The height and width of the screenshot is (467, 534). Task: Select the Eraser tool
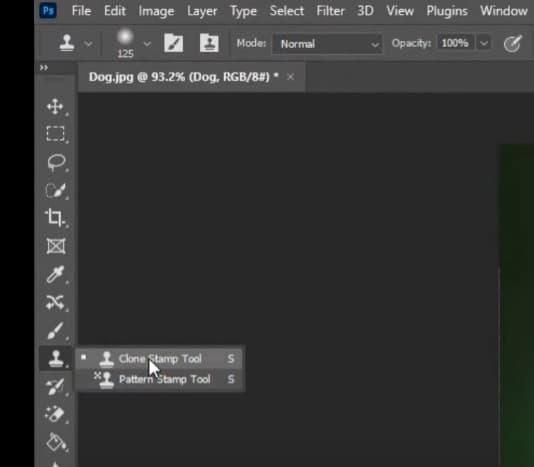pos(55,414)
